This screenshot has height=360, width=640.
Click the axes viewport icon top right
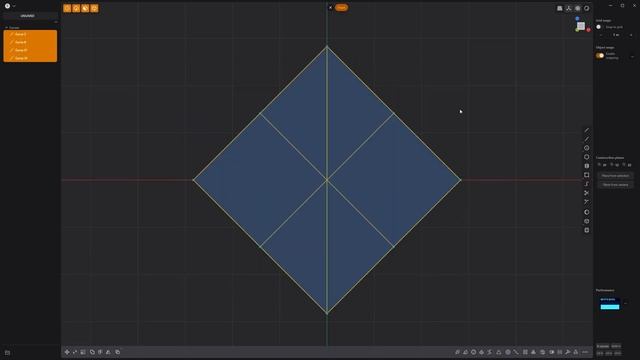coord(569,8)
